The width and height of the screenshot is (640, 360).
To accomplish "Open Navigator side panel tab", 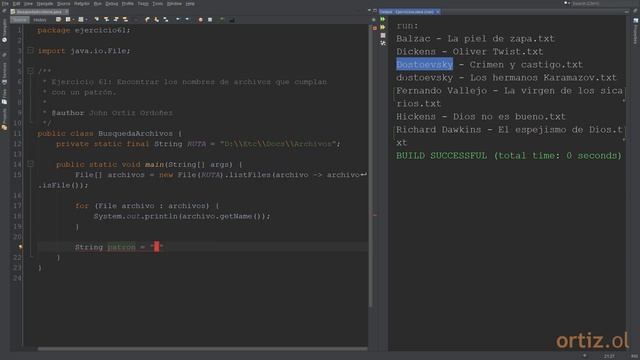I will point(4,31).
